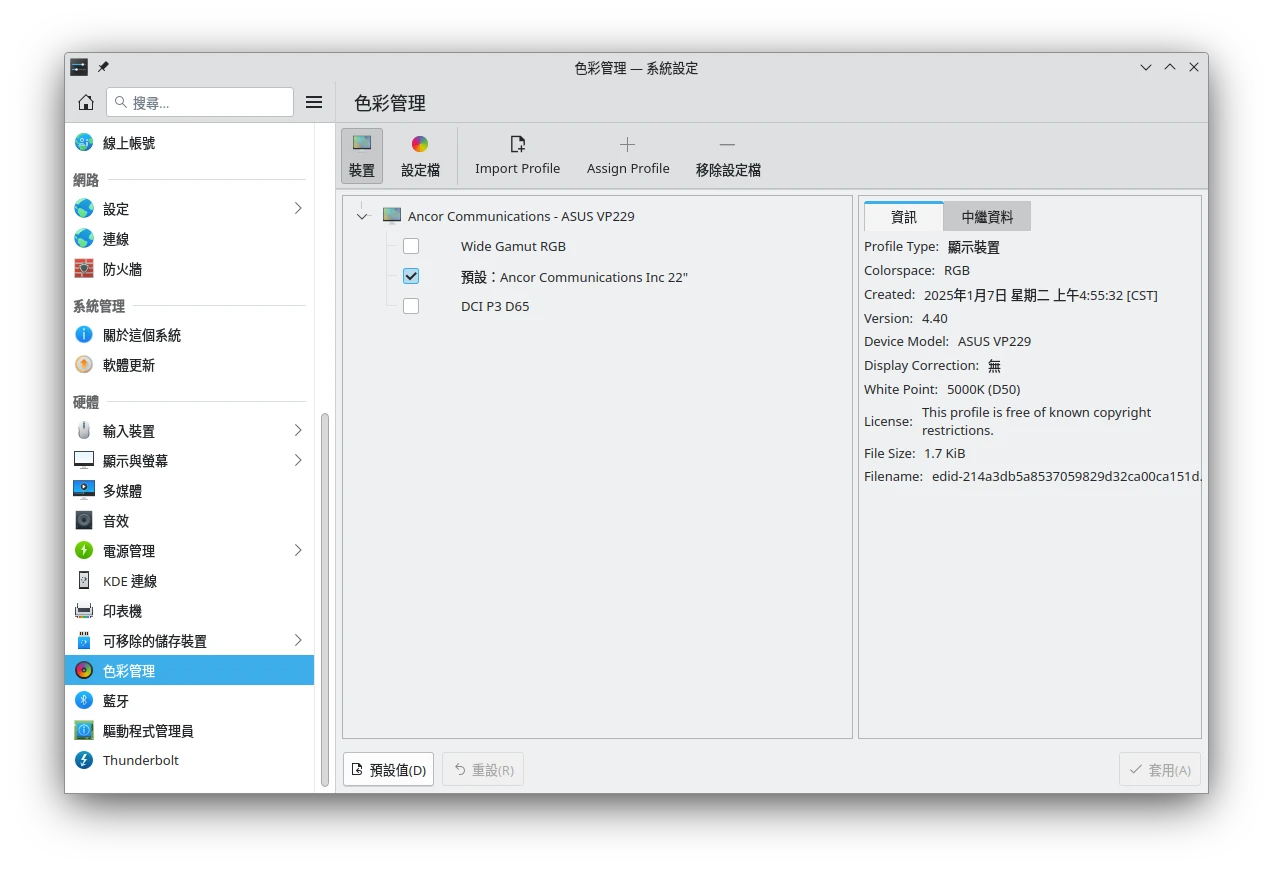
Task: Click the 預設值(D) defaults button
Action: [x=388, y=770]
